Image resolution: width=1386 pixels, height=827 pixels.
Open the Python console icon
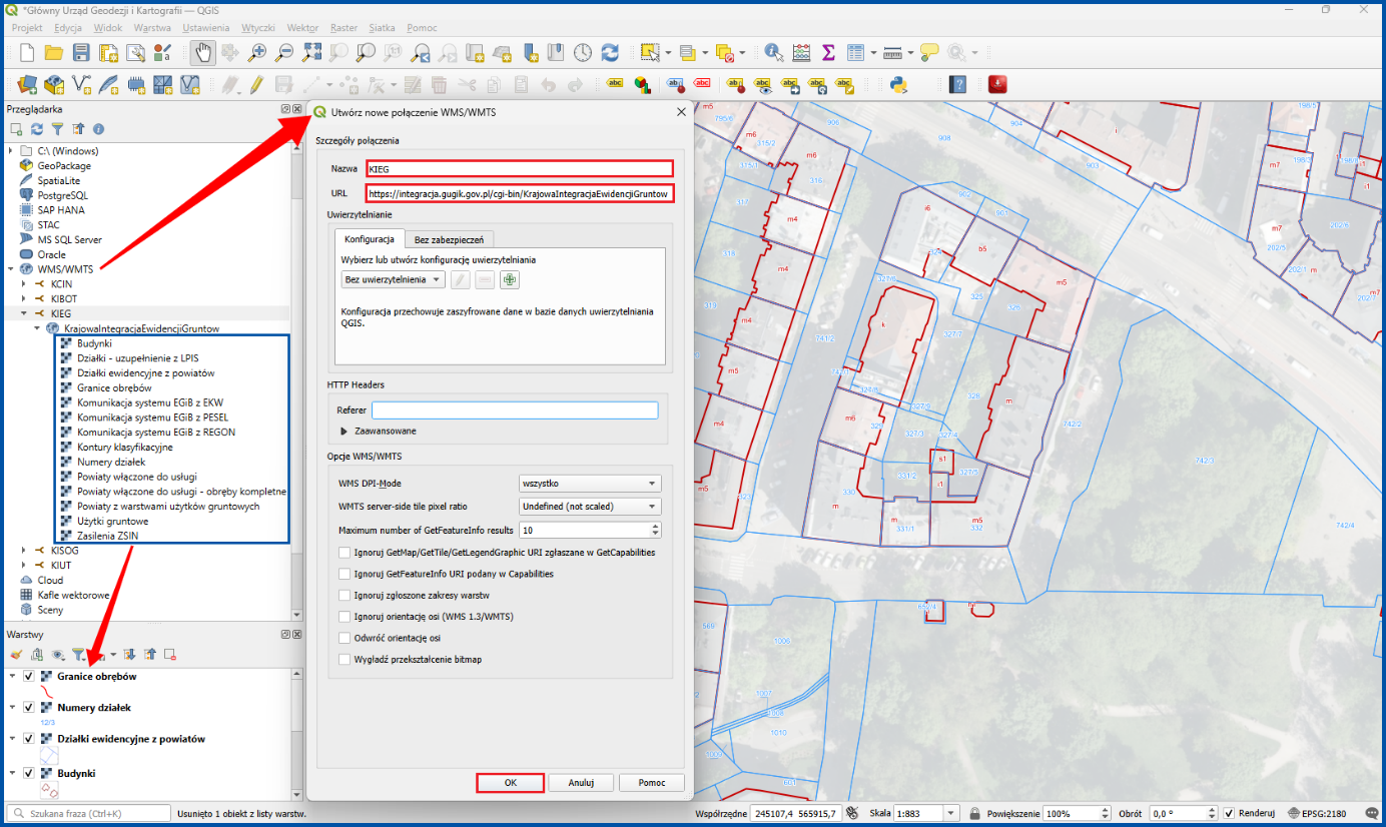click(898, 85)
